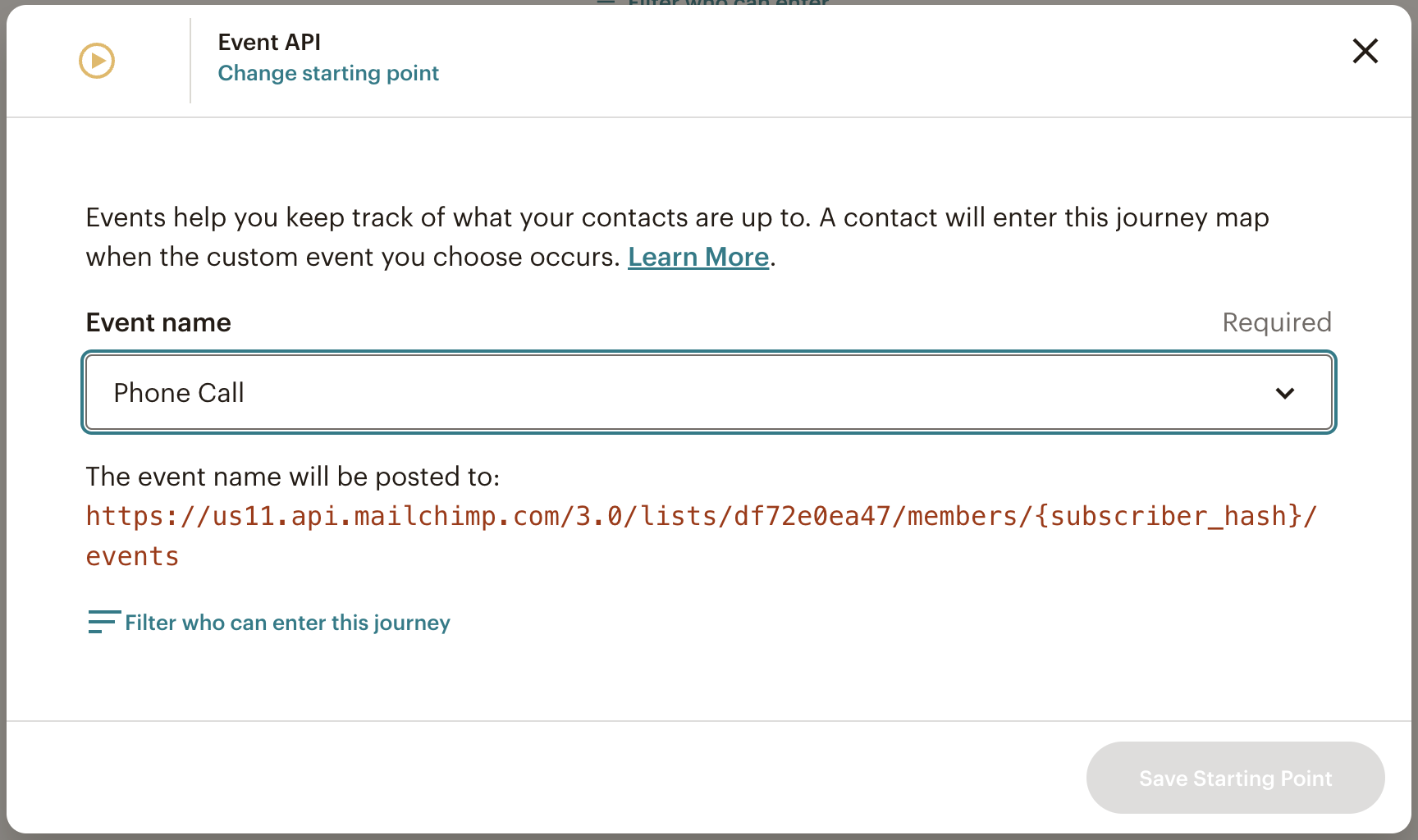
Task: Click the Mailchimp API endpoint URL text
Action: (701, 516)
